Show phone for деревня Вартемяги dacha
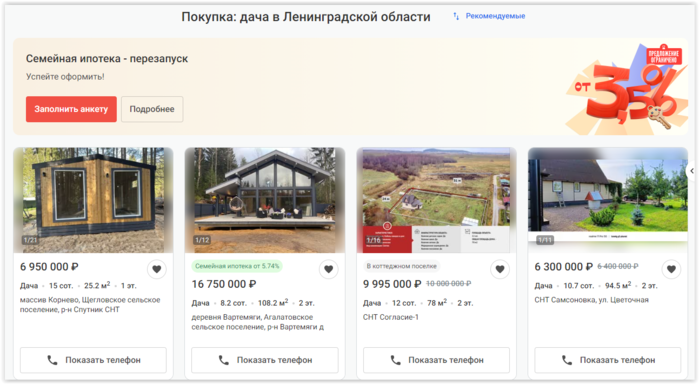Screen dimensions: 699x384 [265, 360]
